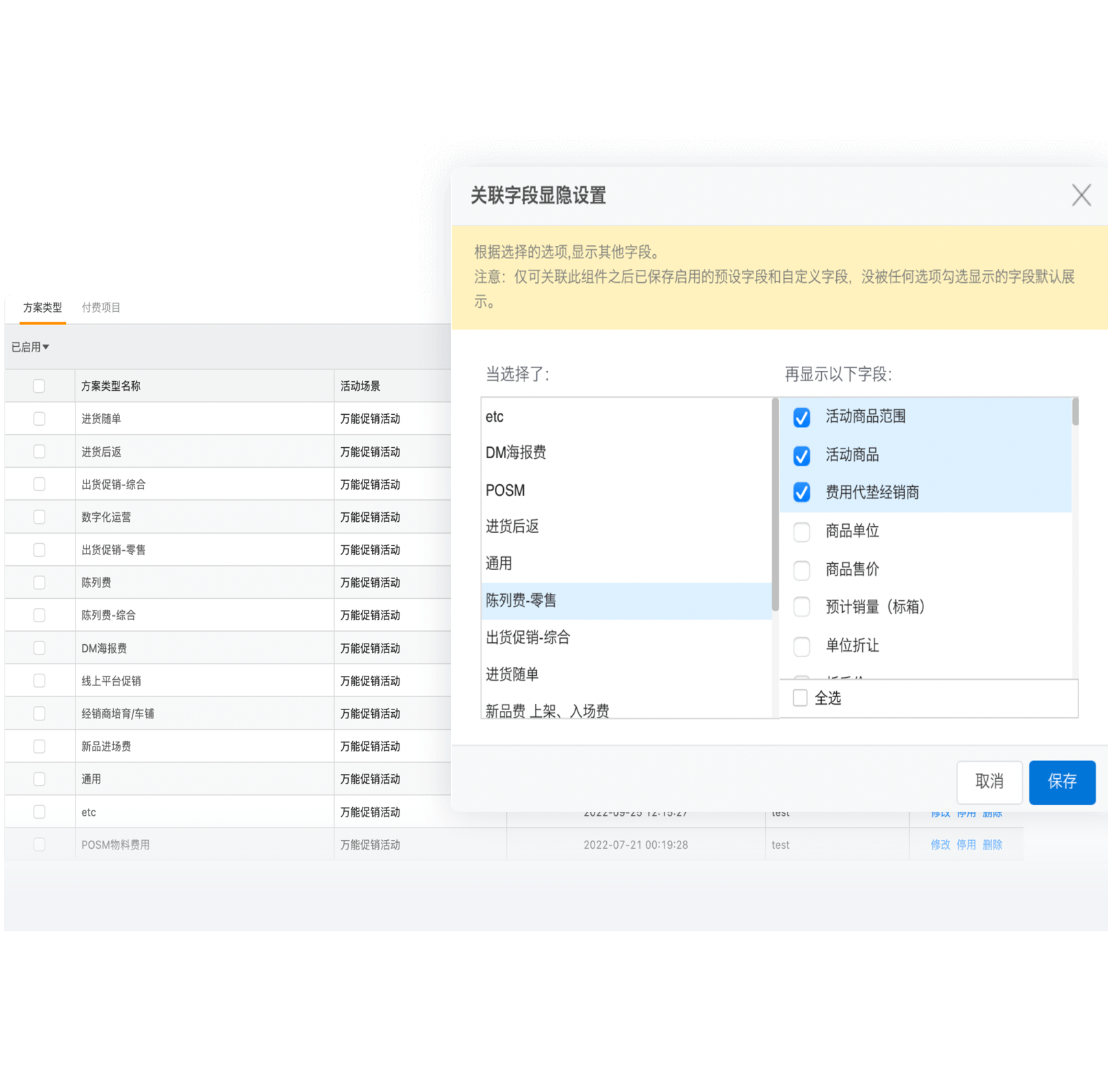Uncheck the 活动商品 field checkbox
Viewport: 1108px width, 1092px height.
(801, 455)
